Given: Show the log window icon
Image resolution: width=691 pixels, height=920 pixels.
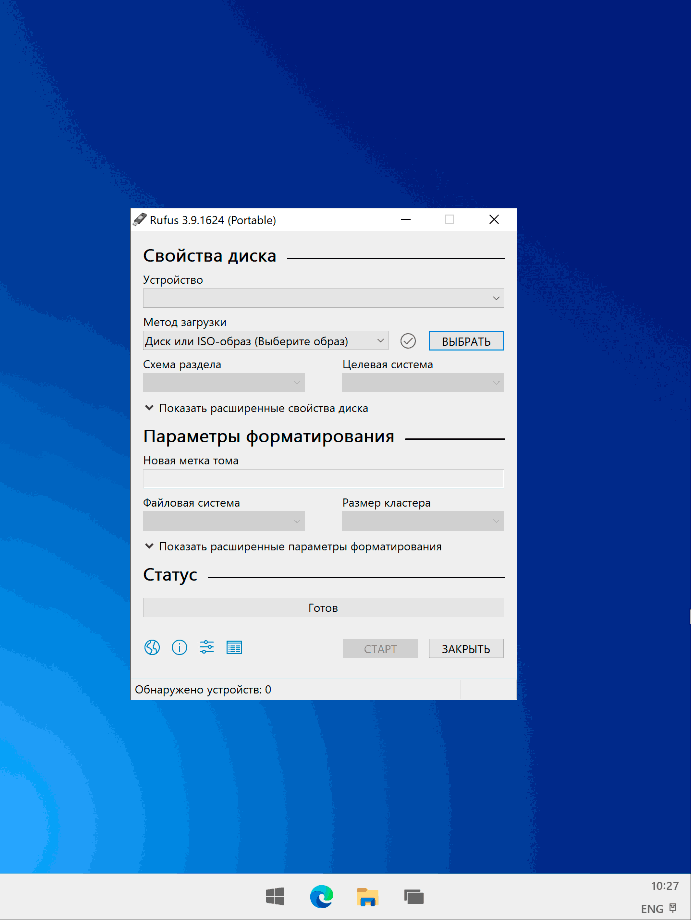Looking at the screenshot, I should point(234,648).
